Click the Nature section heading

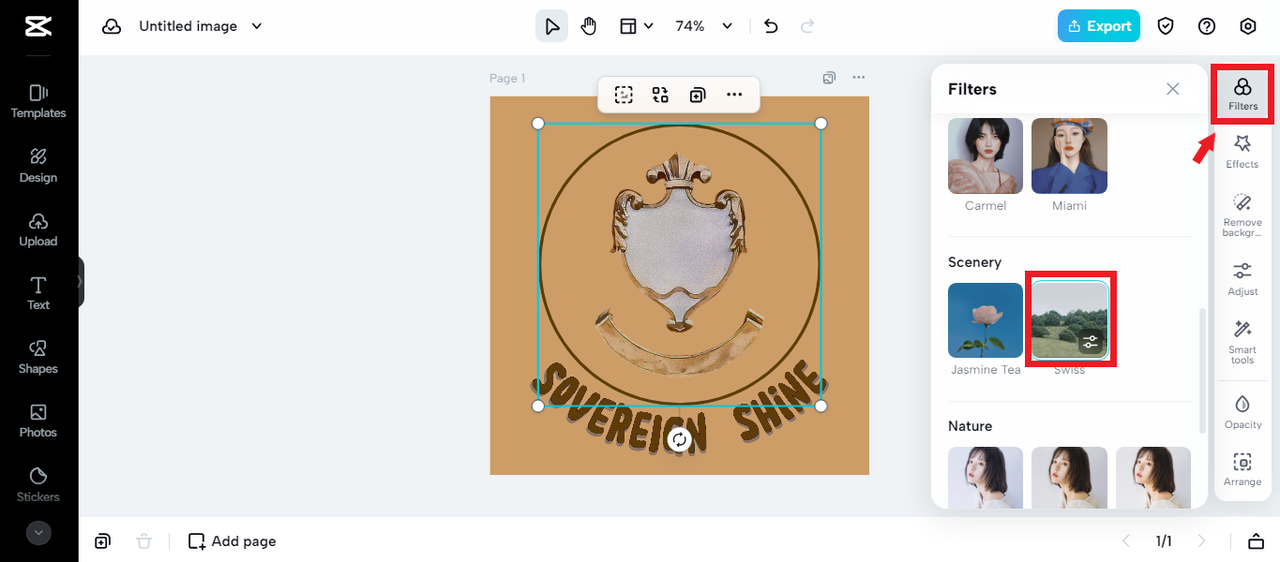970,426
